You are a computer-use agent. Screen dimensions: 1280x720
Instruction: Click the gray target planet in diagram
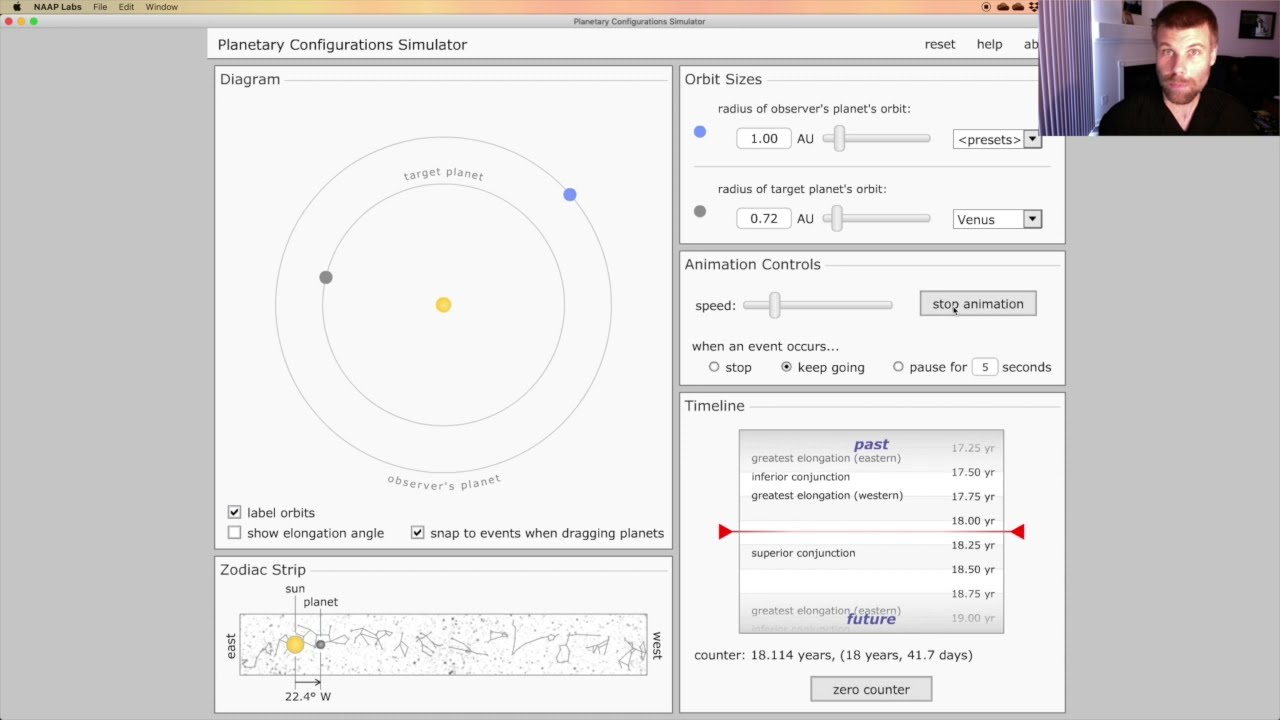326,277
